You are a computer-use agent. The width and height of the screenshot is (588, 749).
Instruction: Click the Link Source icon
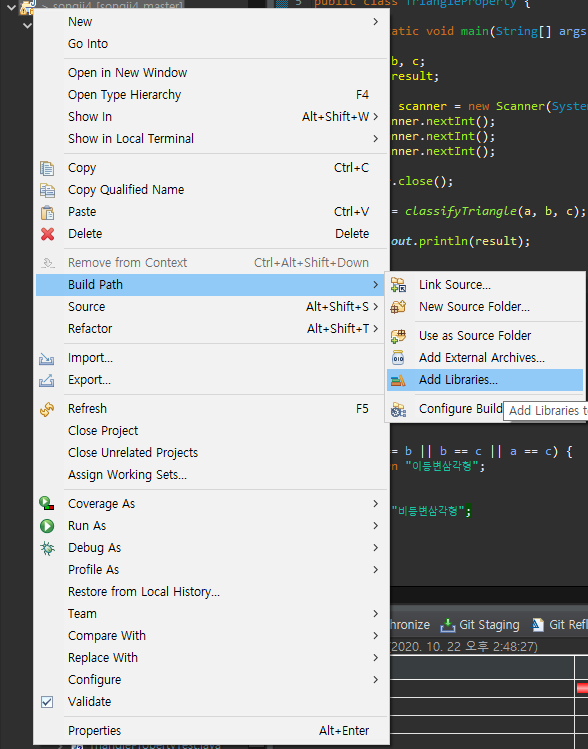398,285
